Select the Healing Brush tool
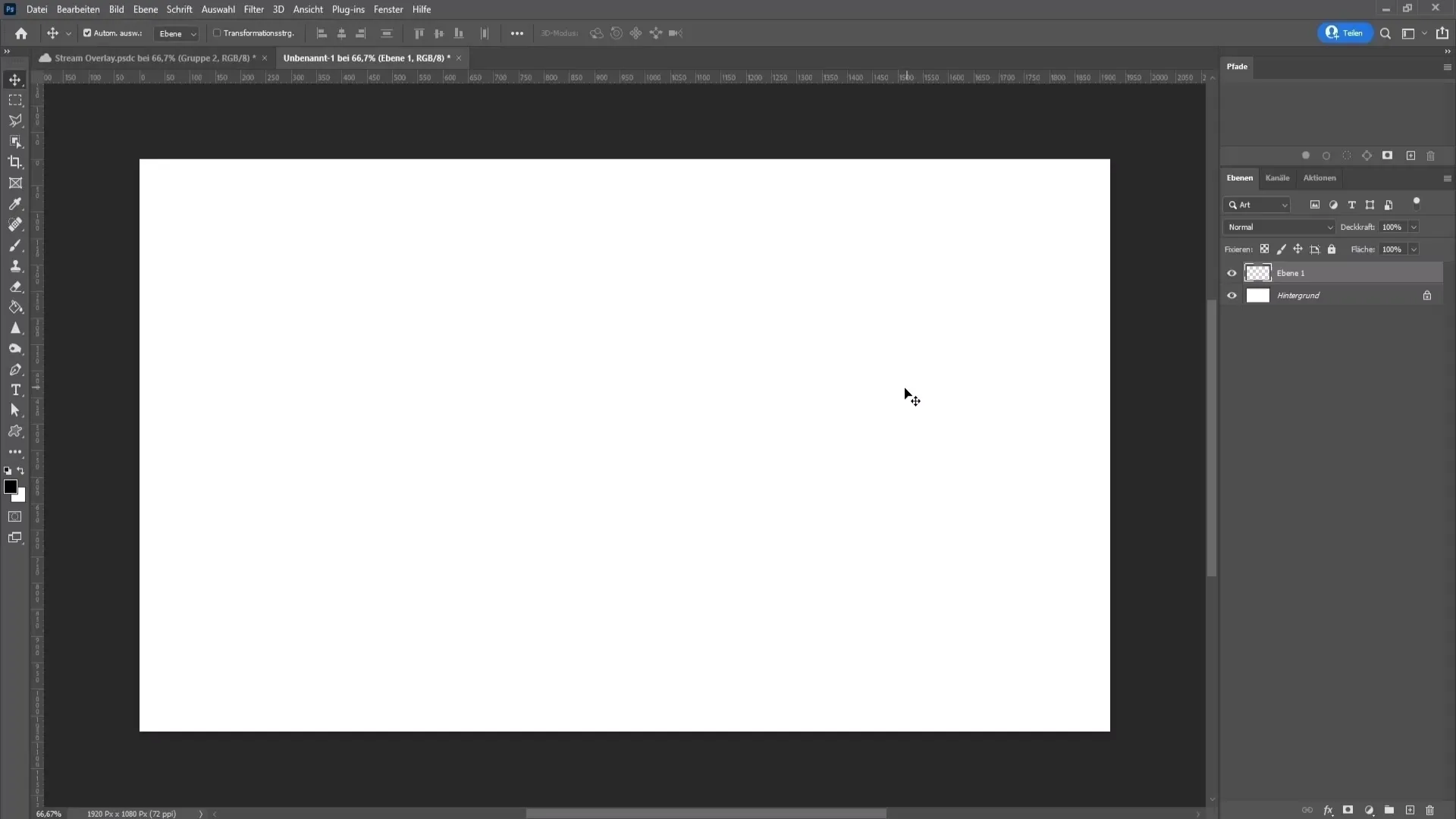 15,225
